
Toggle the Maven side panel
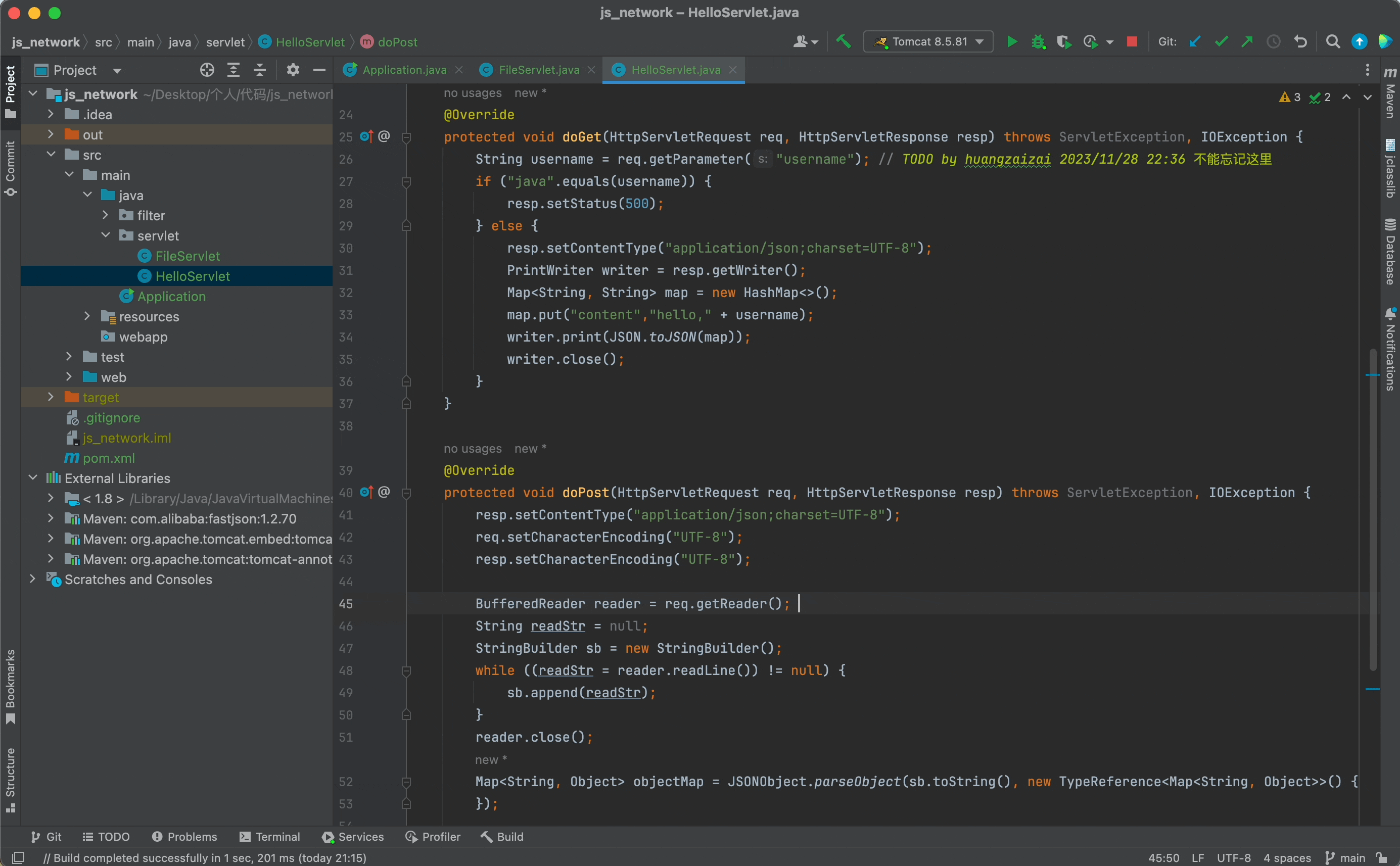[x=1390, y=93]
